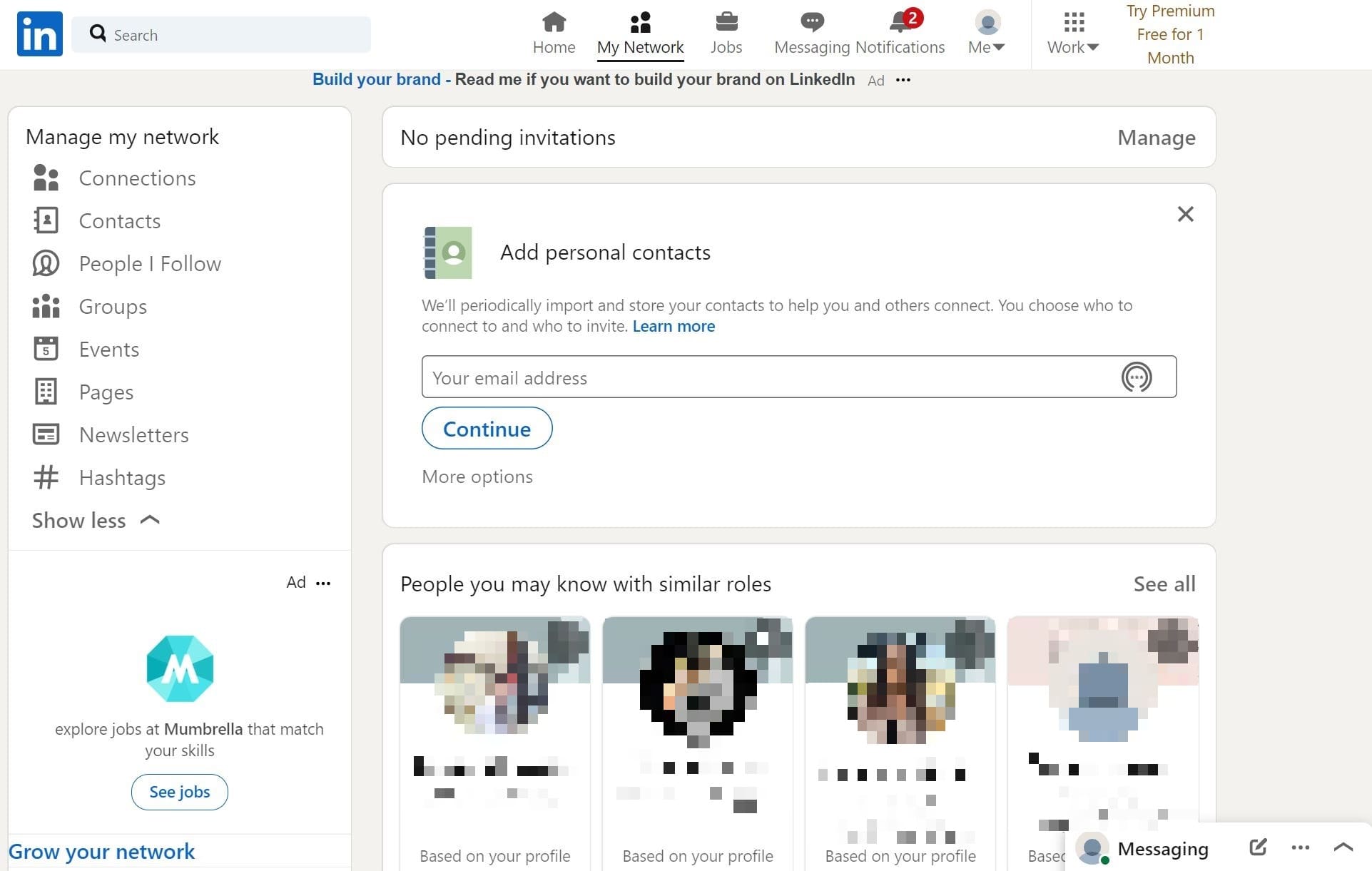
Task: Click the LinkedIn logo
Action: tap(39, 34)
